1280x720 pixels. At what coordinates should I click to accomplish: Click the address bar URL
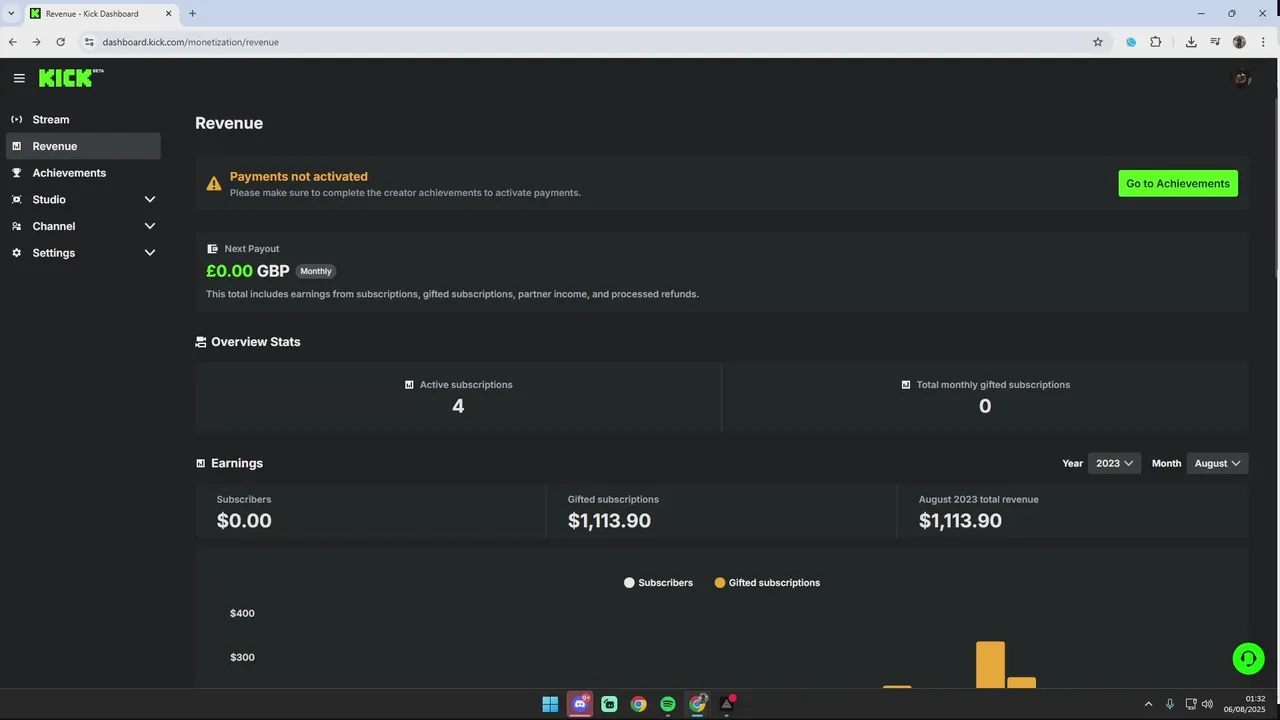(191, 42)
